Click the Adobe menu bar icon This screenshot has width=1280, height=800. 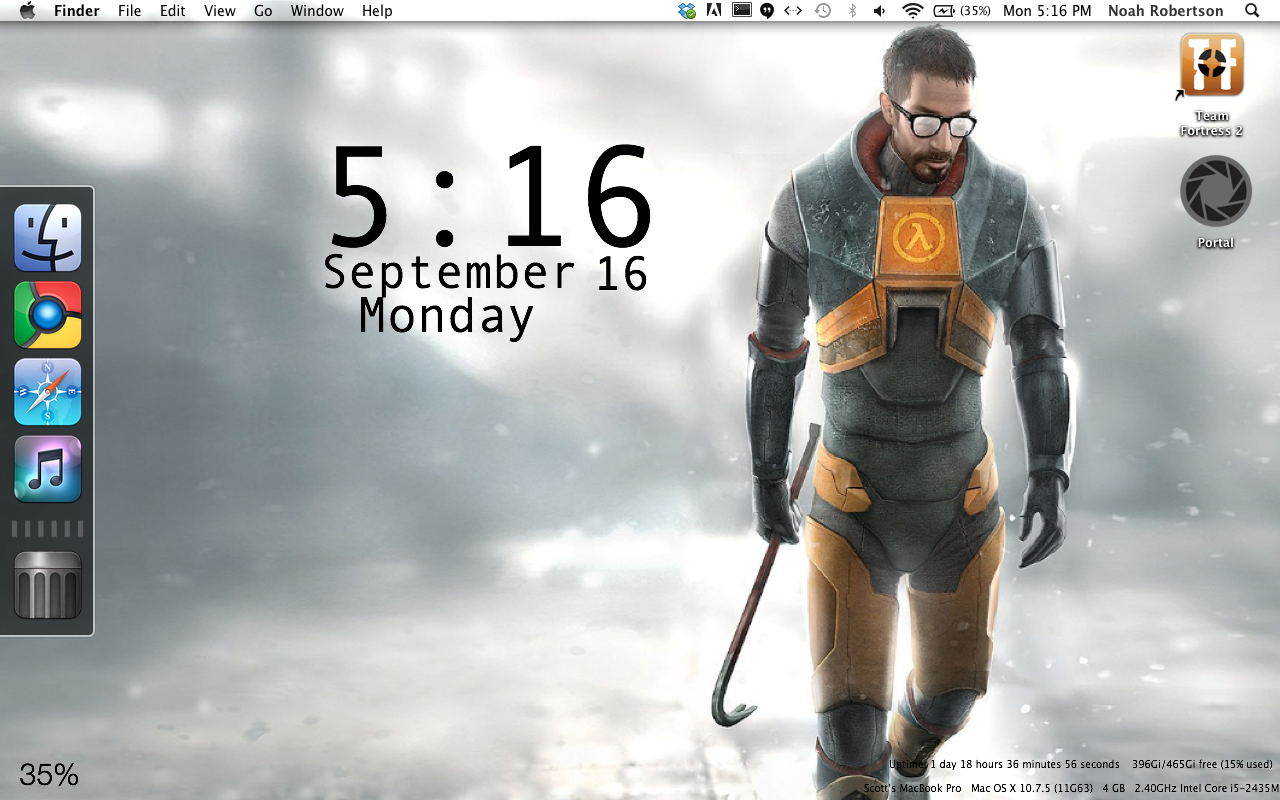coord(714,11)
